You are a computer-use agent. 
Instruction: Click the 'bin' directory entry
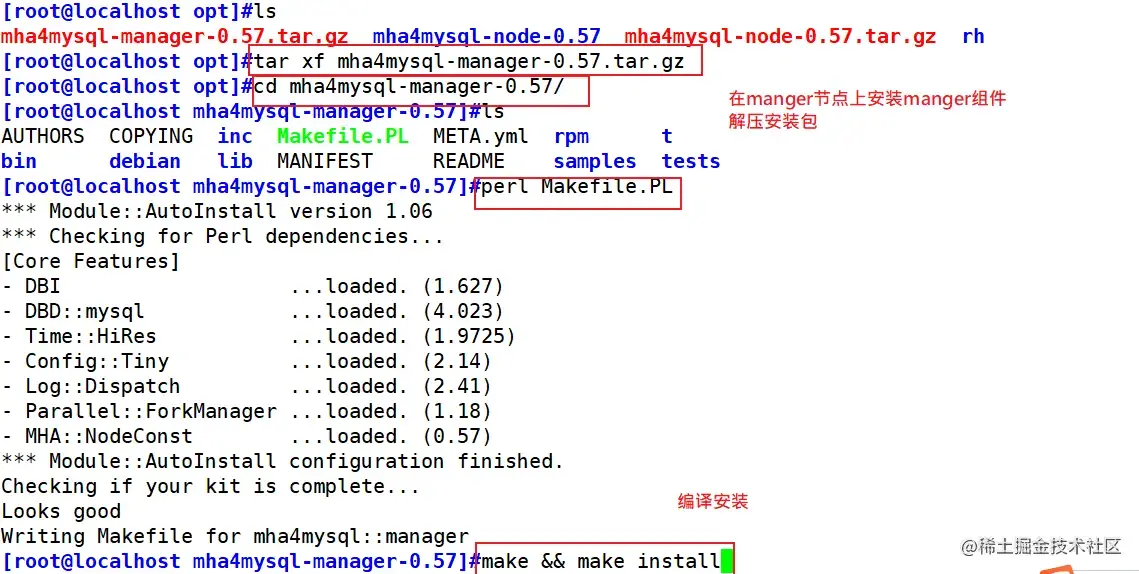tap(19, 161)
